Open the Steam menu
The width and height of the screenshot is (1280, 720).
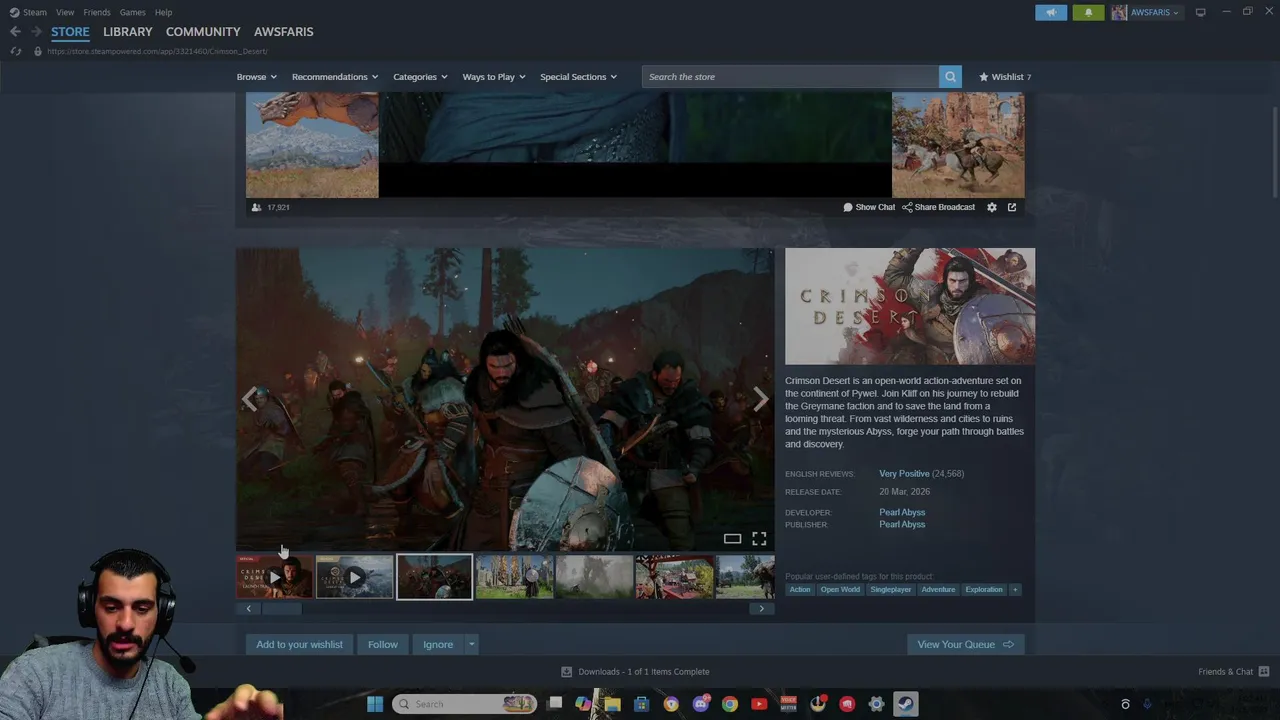click(x=28, y=12)
